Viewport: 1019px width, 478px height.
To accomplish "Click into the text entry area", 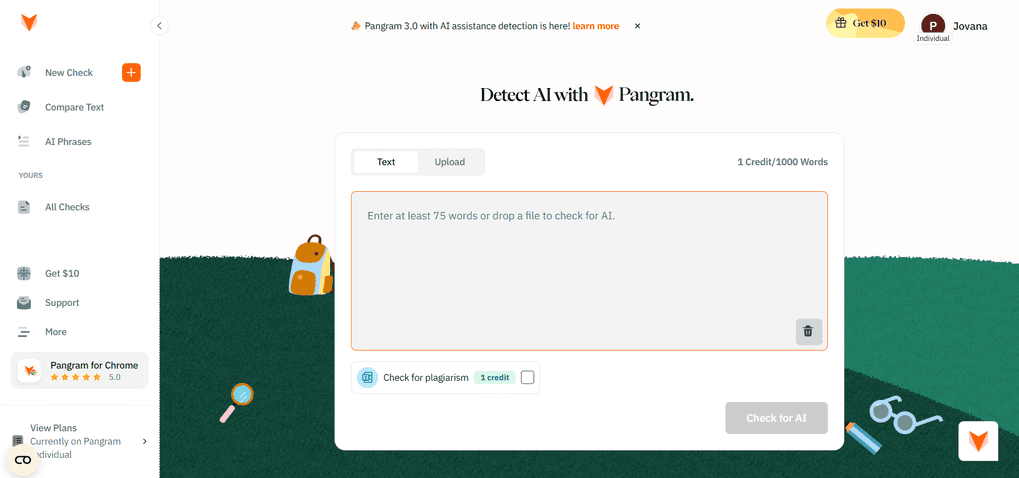I will coord(589,271).
